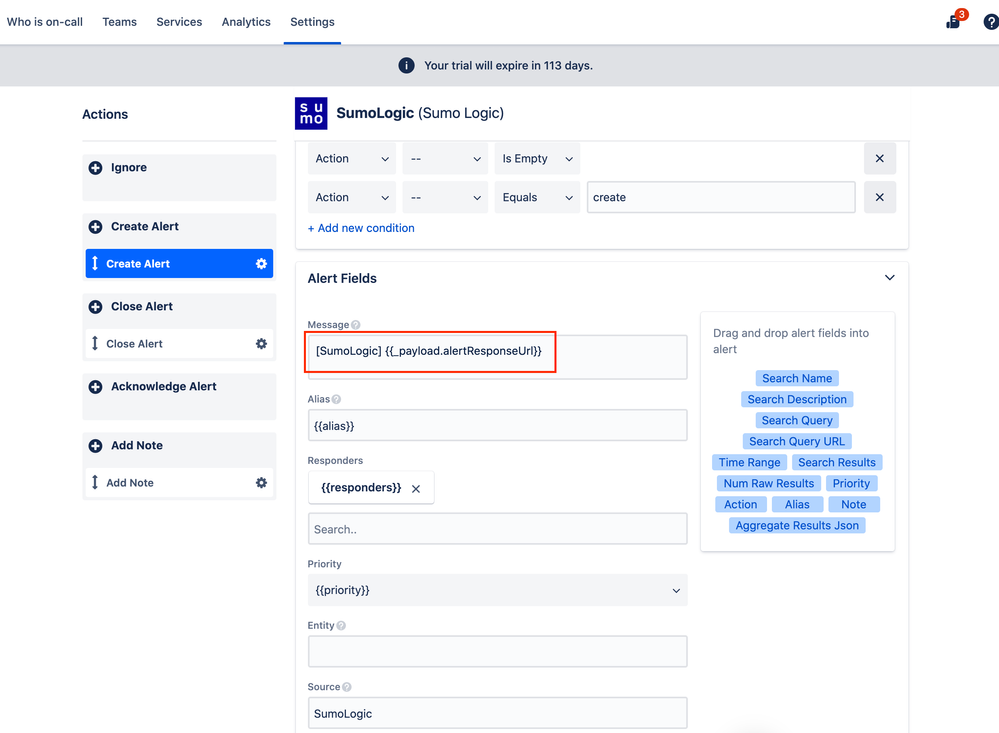
Task: Switch to the Analytics tab
Action: click(246, 22)
